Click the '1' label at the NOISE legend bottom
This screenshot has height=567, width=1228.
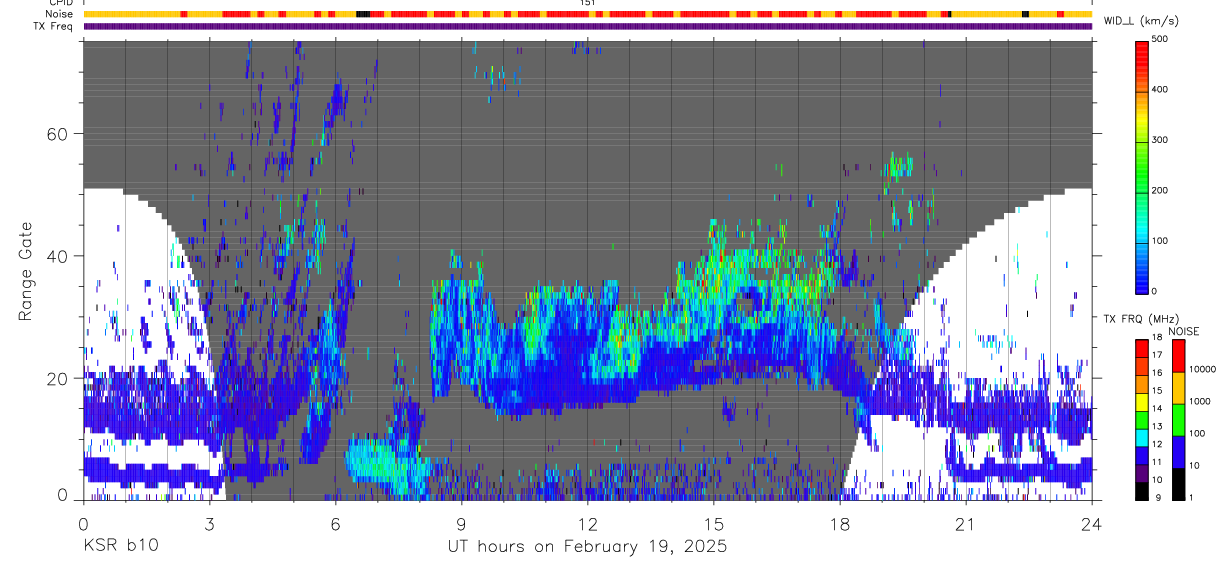click(x=1190, y=498)
